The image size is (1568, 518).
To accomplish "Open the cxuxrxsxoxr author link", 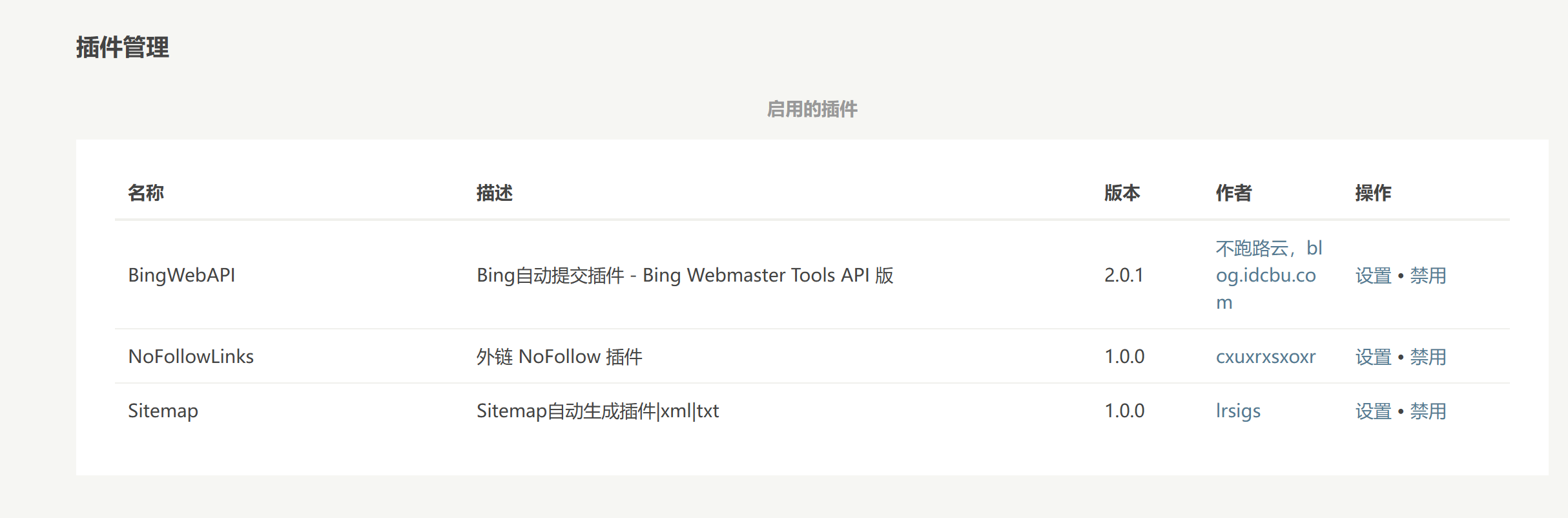I will (x=1265, y=357).
